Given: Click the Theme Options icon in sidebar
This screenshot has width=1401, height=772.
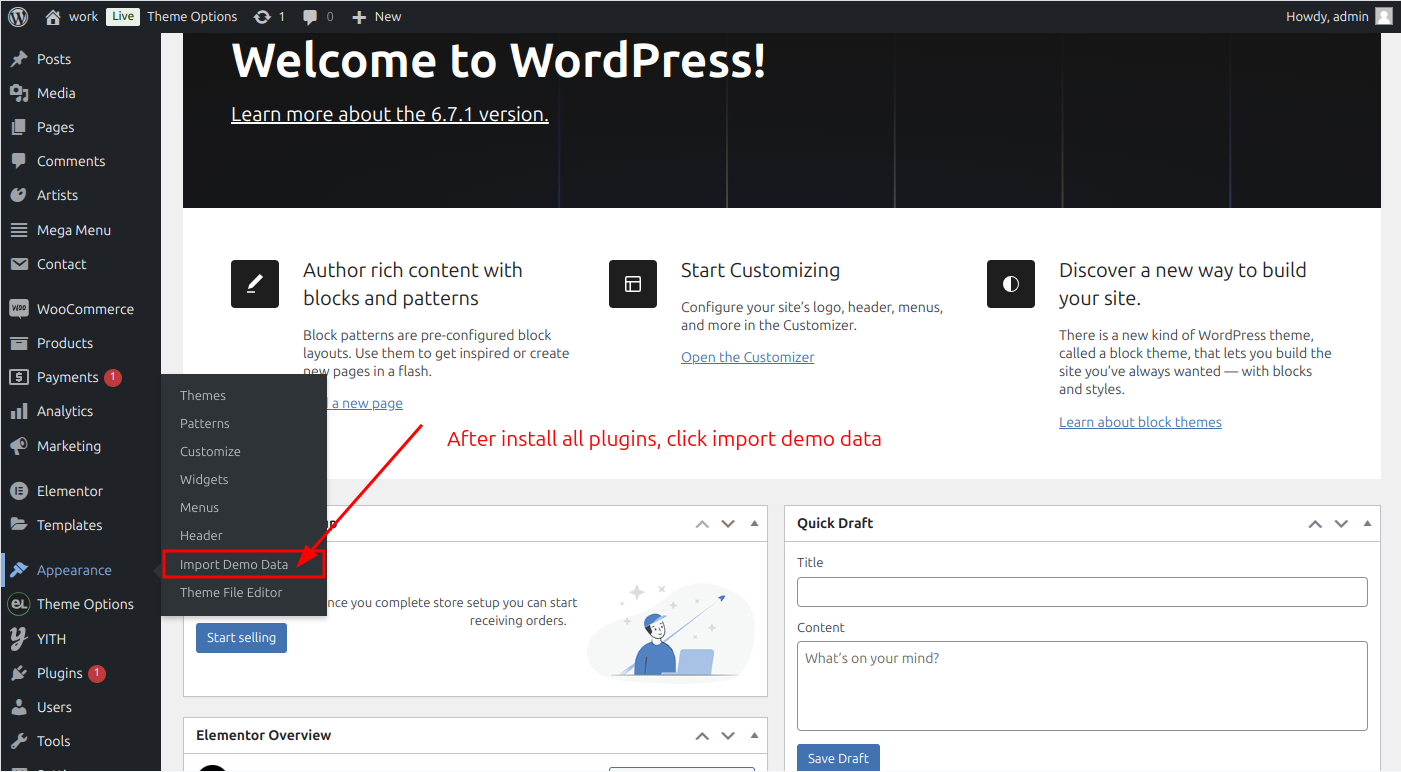Looking at the screenshot, I should click(18, 604).
